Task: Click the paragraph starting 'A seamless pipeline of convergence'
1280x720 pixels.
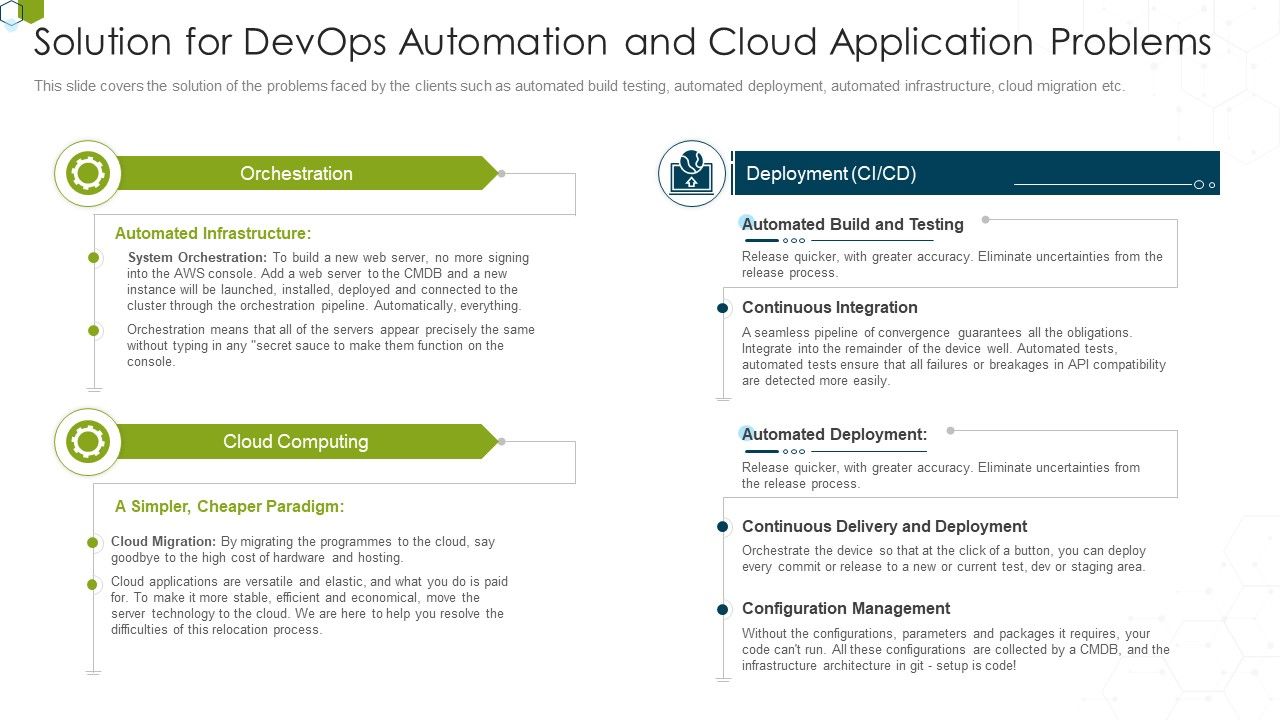Action: tap(954, 357)
